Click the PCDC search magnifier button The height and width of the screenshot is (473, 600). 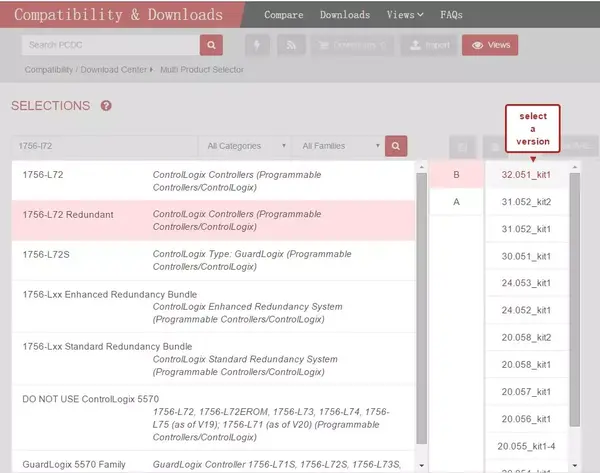211,45
